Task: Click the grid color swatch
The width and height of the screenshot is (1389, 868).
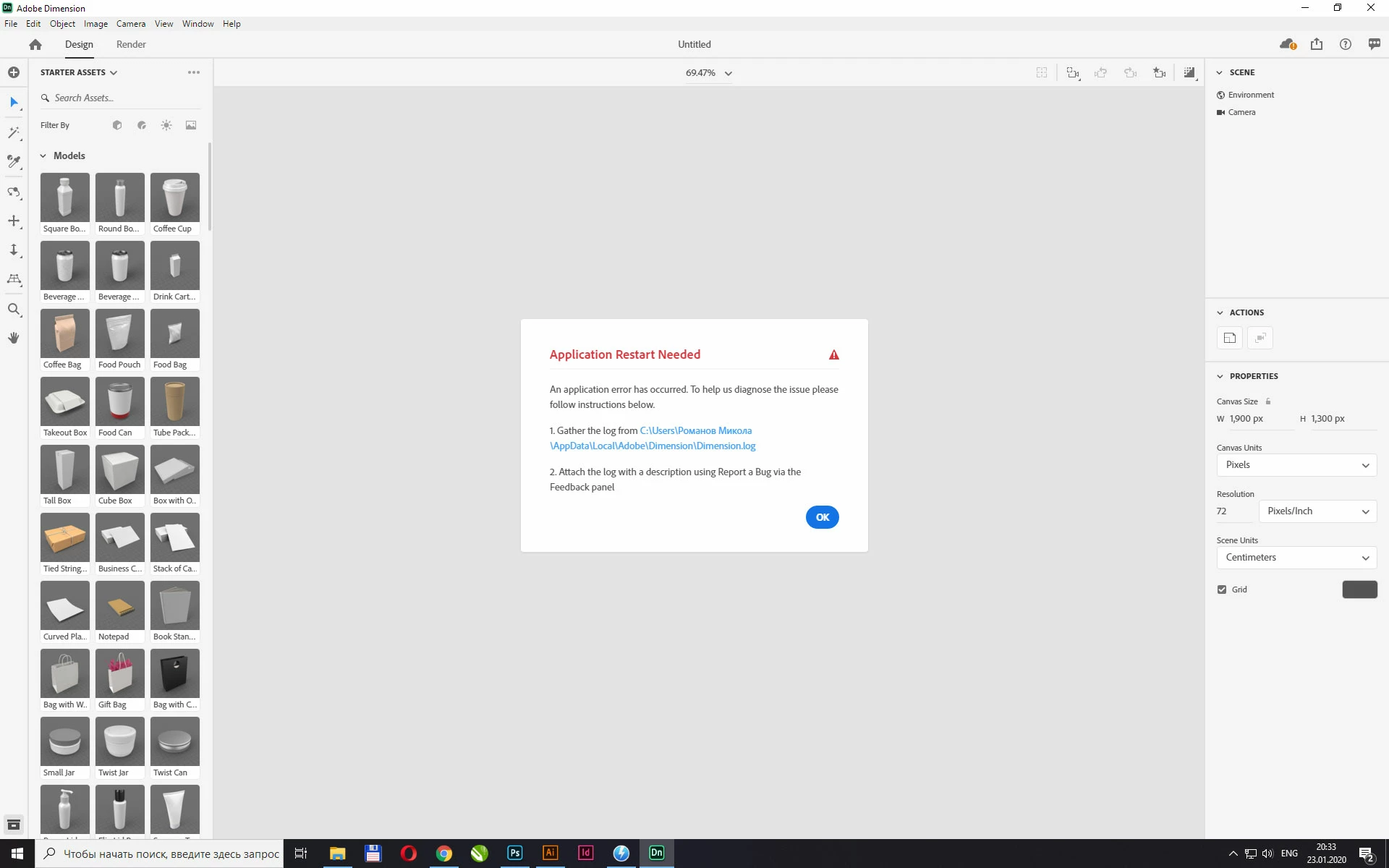Action: pos(1359,590)
